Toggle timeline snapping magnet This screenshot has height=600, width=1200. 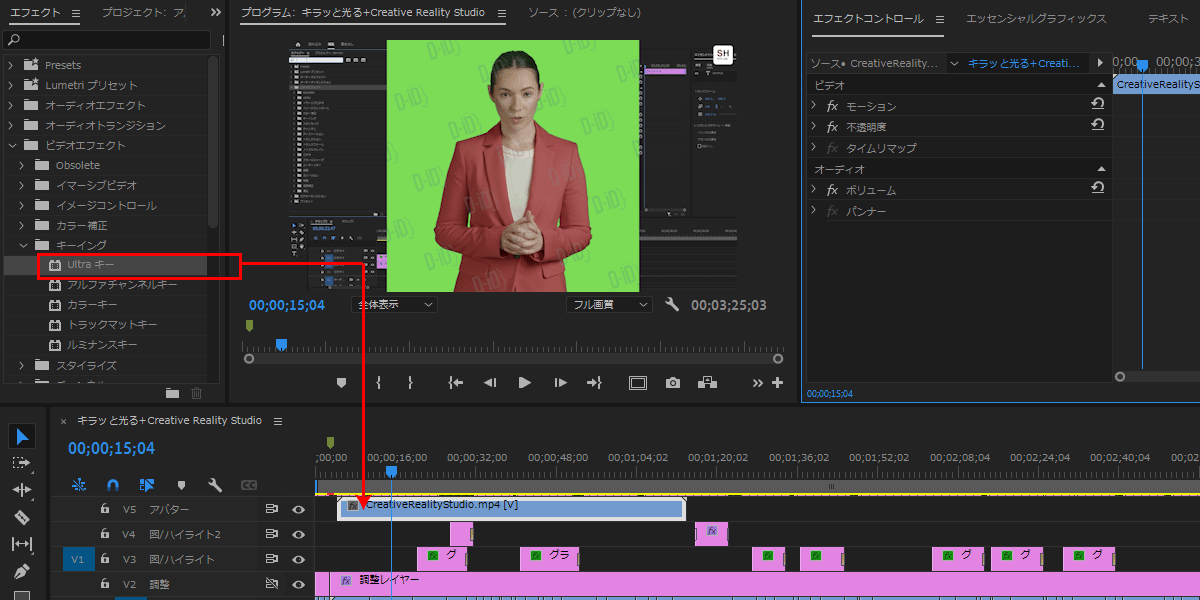(x=113, y=485)
